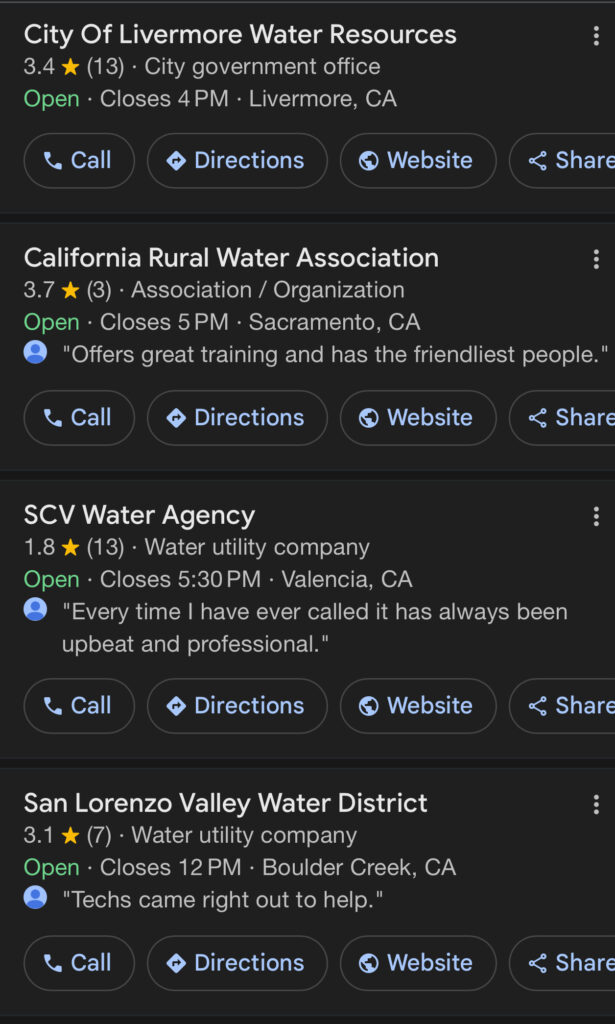Get directions to City Of Livermore Water Resources

(x=236, y=161)
